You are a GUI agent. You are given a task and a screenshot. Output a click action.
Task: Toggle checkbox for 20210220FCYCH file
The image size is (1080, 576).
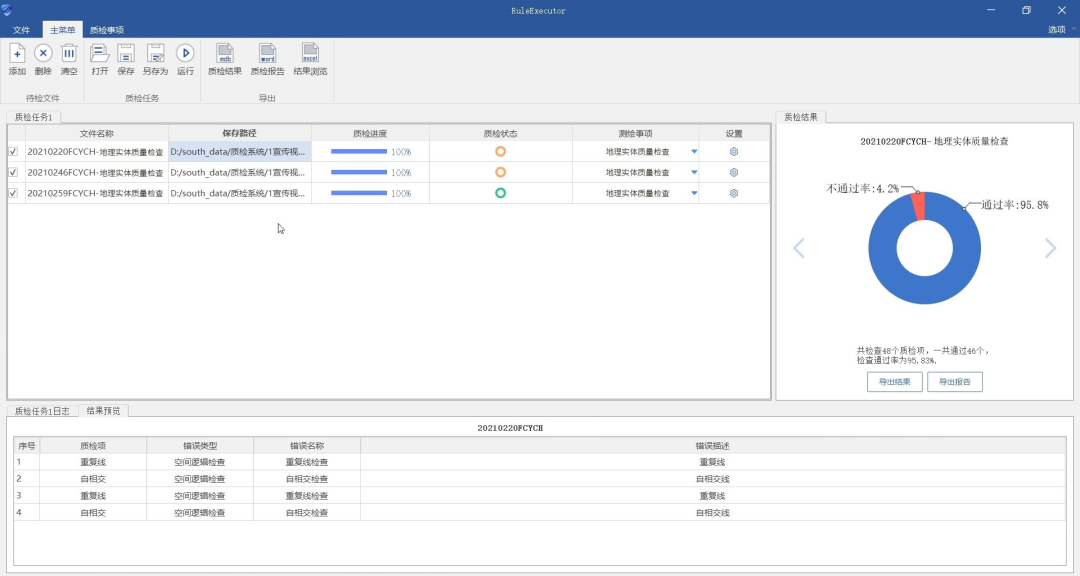tap(13, 152)
